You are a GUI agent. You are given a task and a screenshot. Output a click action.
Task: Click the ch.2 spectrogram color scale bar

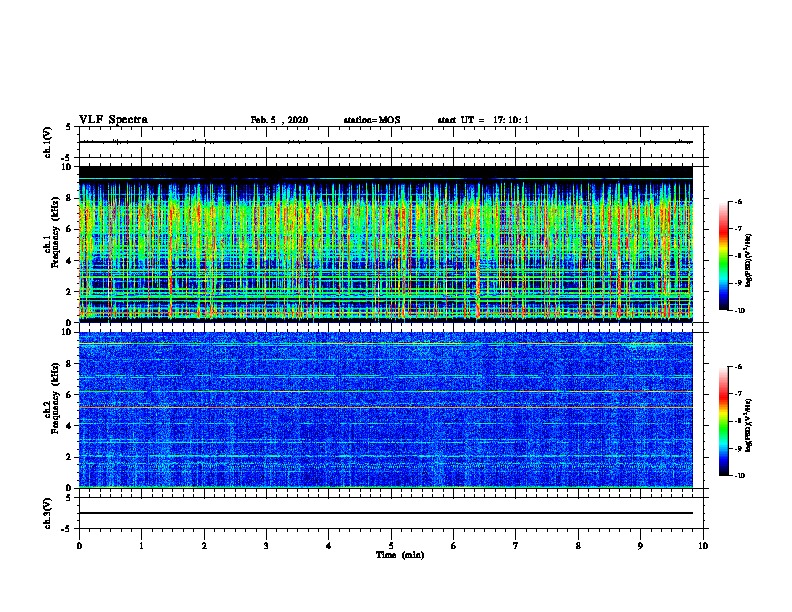724,421
